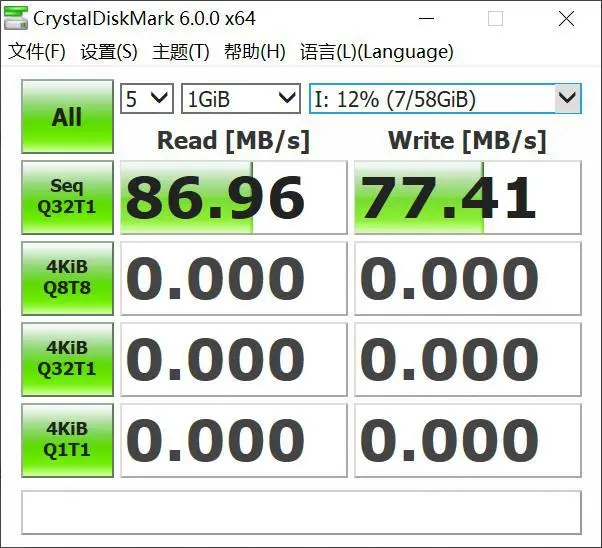Open the 设置(S) menu
This screenshot has height=548, width=602.
click(109, 51)
